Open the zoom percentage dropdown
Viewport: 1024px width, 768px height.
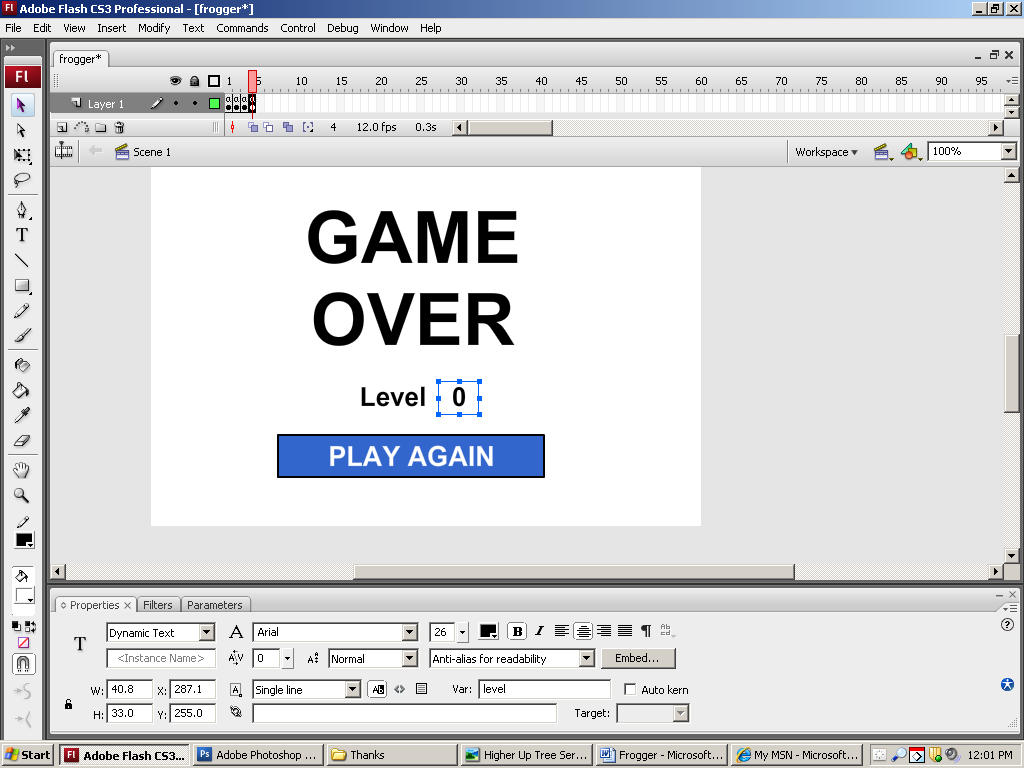(x=1008, y=152)
